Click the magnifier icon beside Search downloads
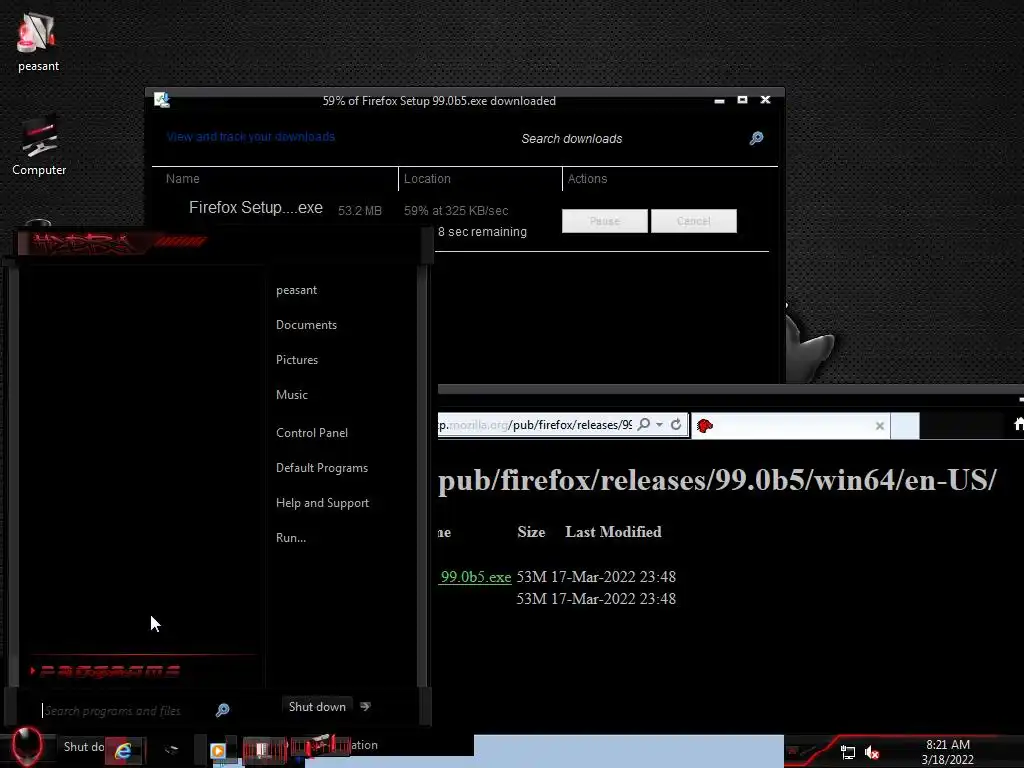The width and height of the screenshot is (1024, 768). (x=756, y=138)
